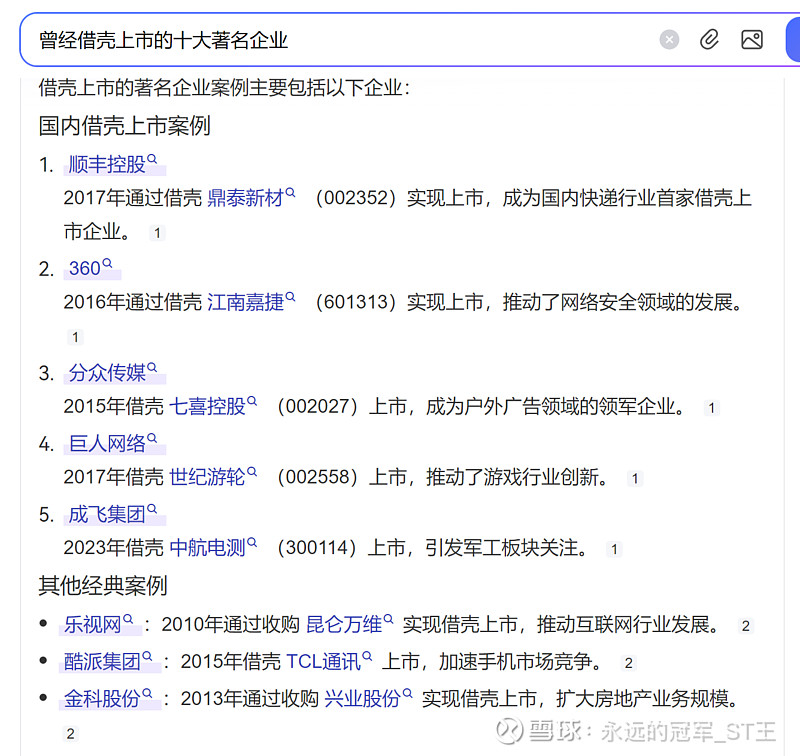This screenshot has width=800, height=756.
Task: Click the intro line 借壳上市的著名企业案例主要包括以下企业
Action: [224, 88]
